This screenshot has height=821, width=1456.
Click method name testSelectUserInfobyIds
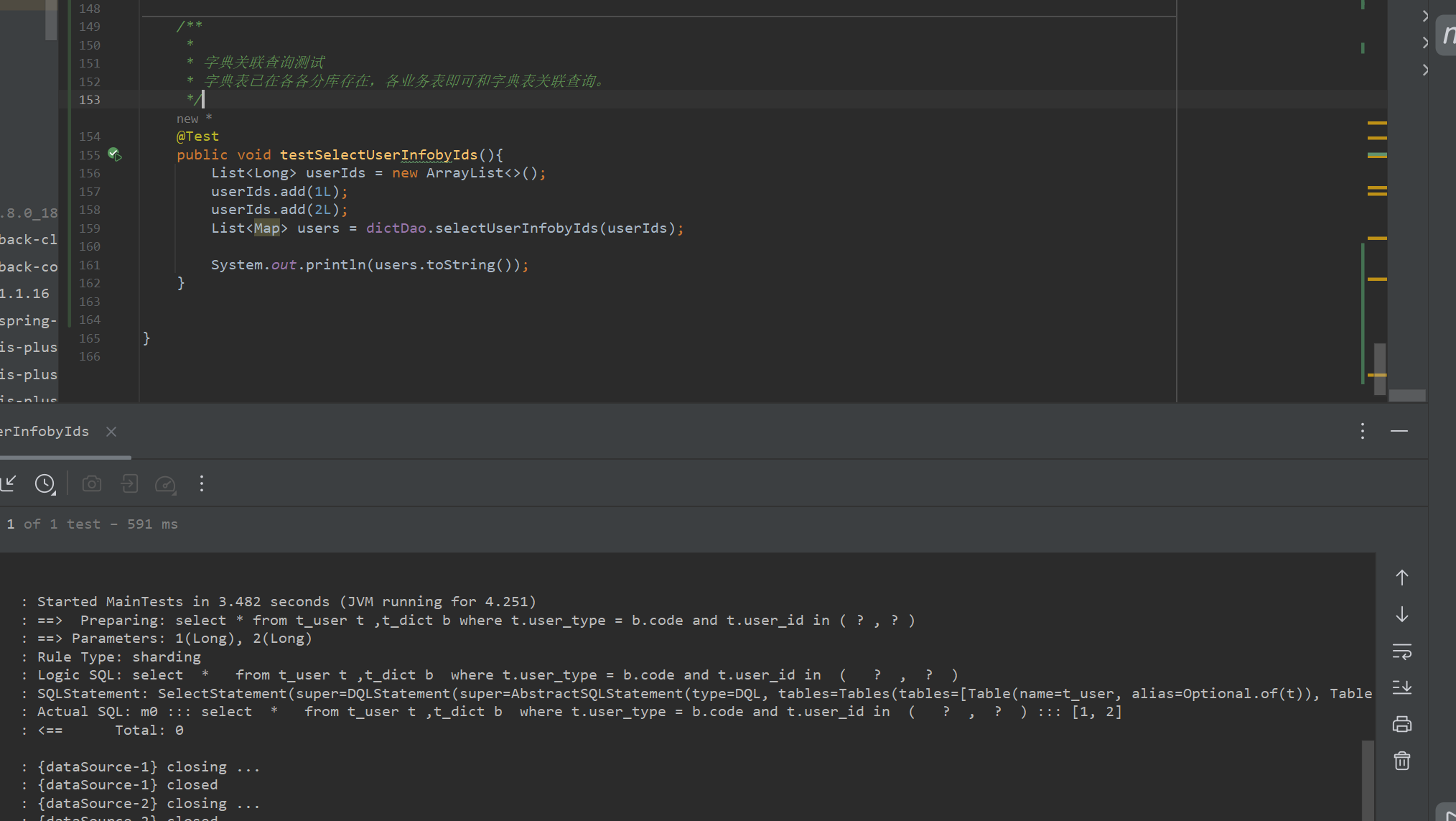coord(378,155)
